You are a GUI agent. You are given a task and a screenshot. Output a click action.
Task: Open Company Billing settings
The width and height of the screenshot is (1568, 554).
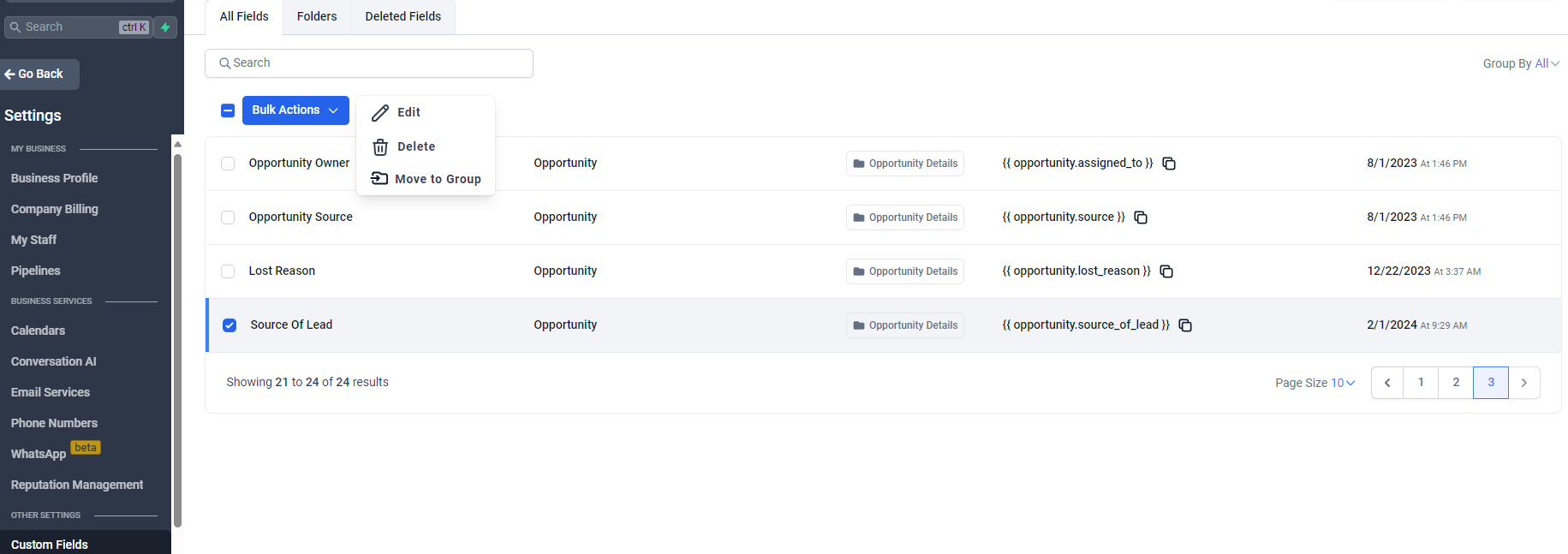click(55, 209)
